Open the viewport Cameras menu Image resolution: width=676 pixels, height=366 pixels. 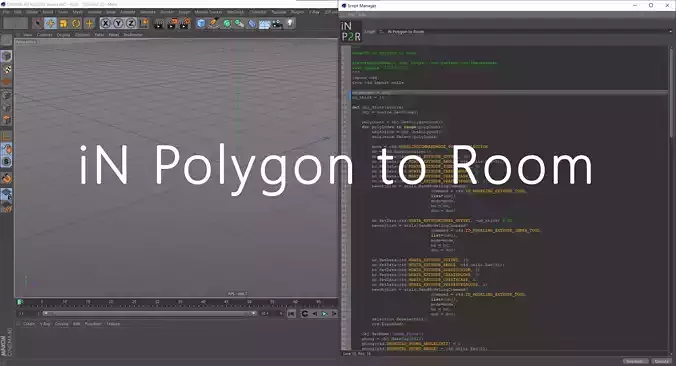coord(44,35)
